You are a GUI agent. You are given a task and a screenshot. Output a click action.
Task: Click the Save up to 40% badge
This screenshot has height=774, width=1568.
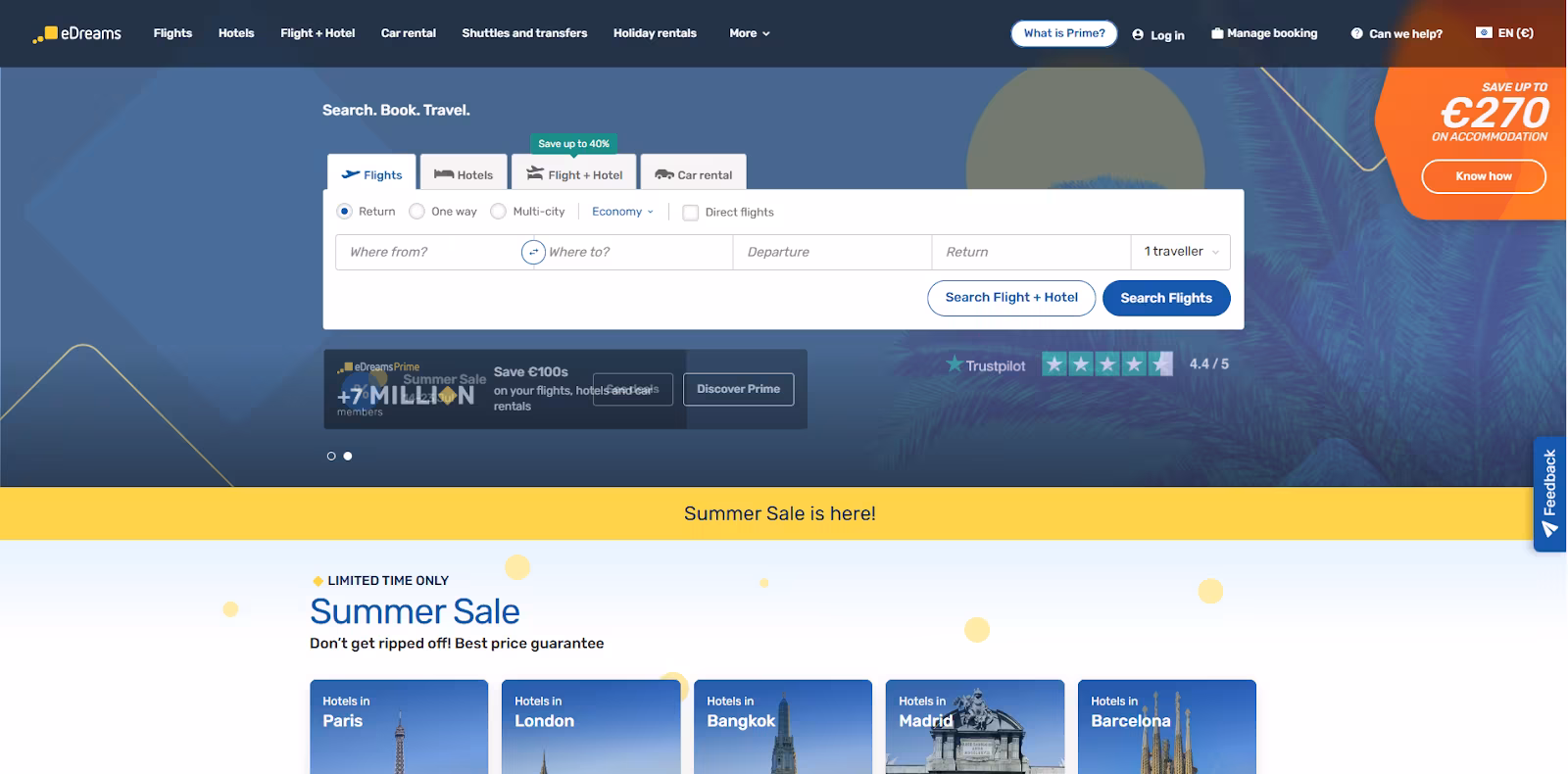pos(573,144)
